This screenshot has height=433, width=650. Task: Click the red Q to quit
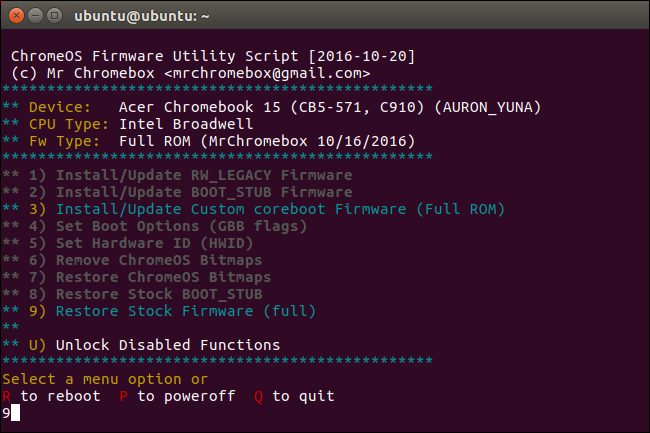pyautogui.click(x=258, y=396)
